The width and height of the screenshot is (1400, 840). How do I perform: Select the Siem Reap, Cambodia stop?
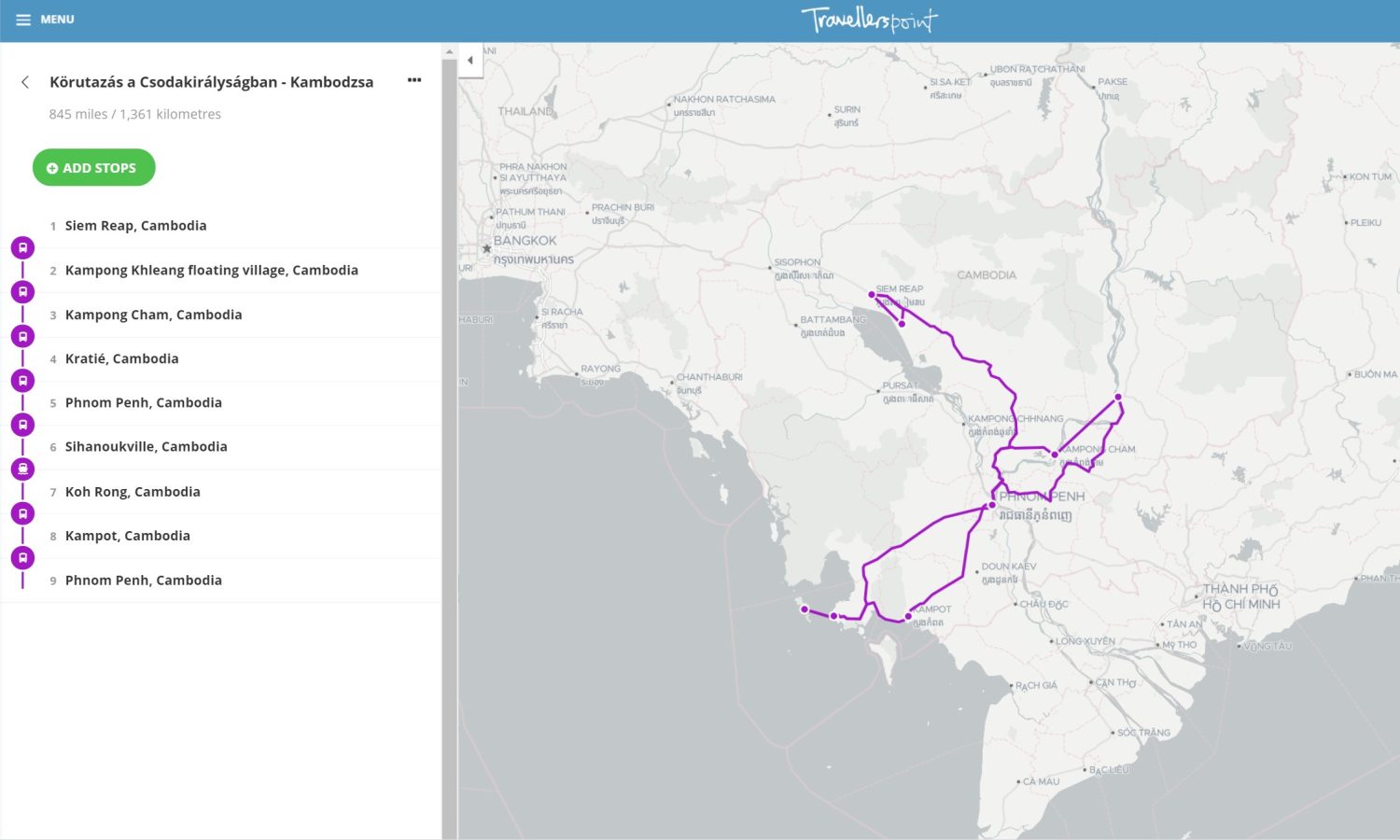135,226
